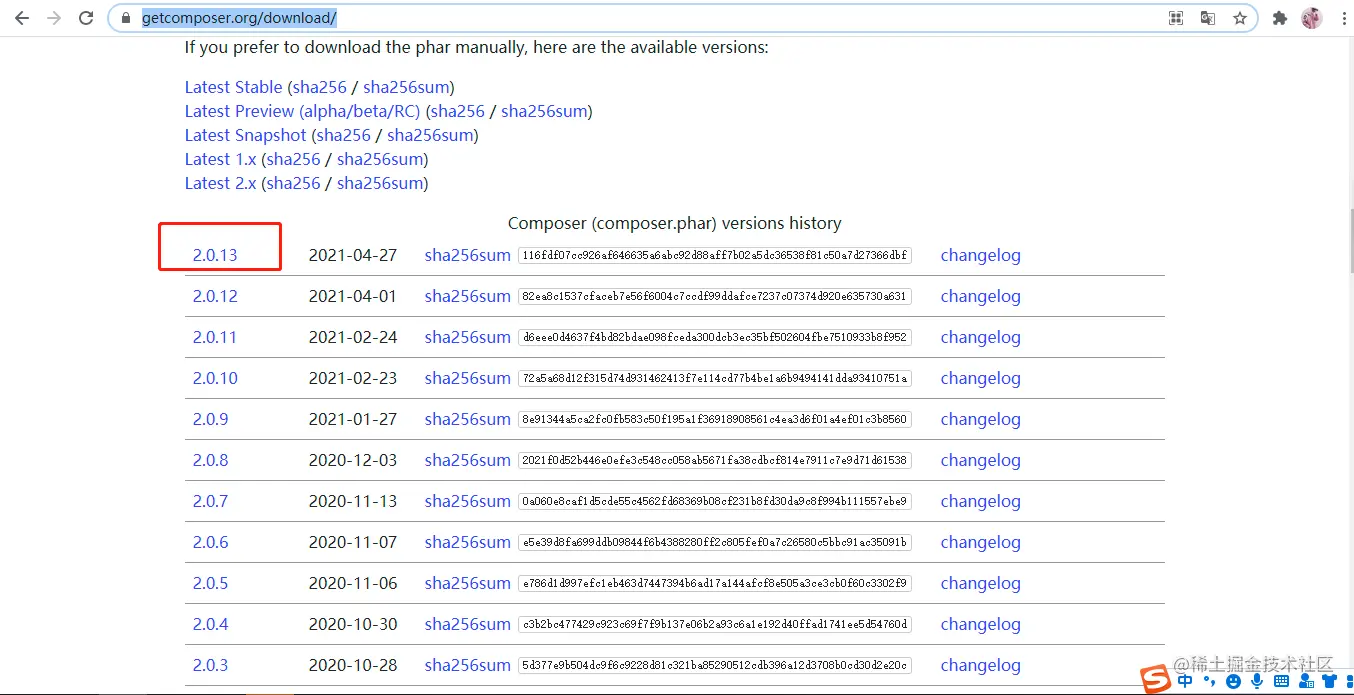This screenshot has height=695, width=1354.
Task: Download Composer version 2.0.12
Action: [215, 296]
